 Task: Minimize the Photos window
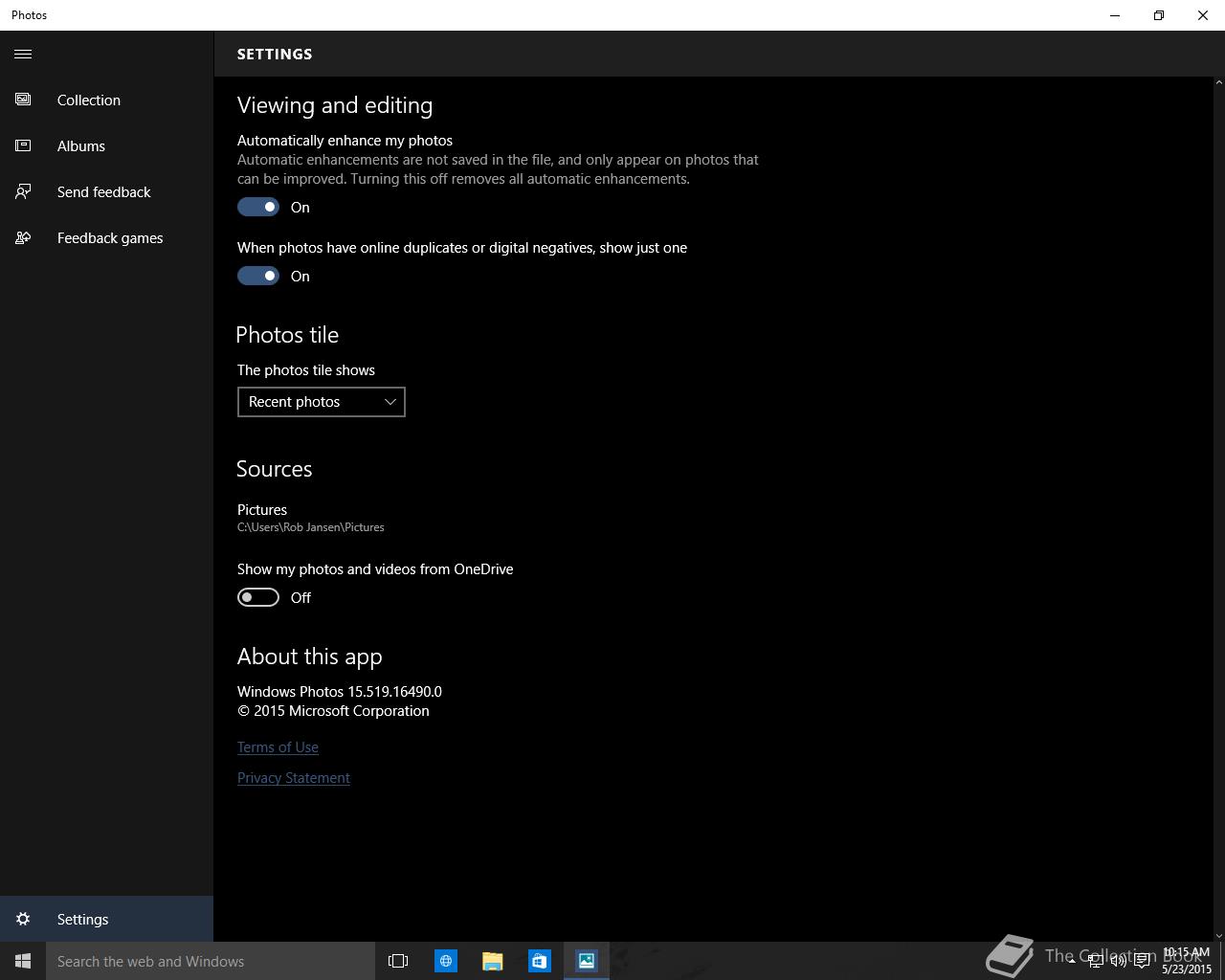[x=1115, y=15]
